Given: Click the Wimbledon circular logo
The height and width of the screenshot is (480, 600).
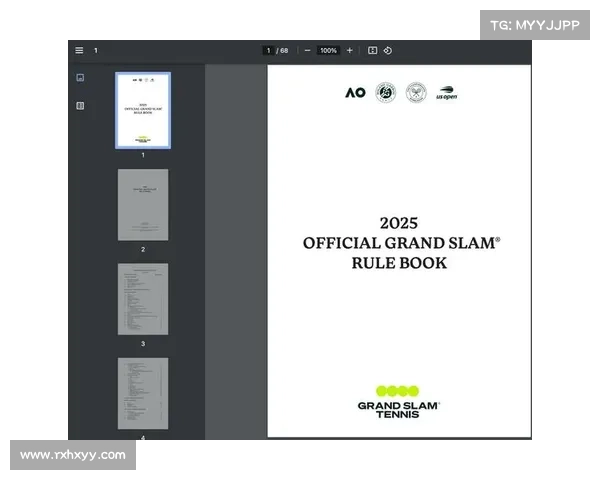Looking at the screenshot, I should [416, 92].
